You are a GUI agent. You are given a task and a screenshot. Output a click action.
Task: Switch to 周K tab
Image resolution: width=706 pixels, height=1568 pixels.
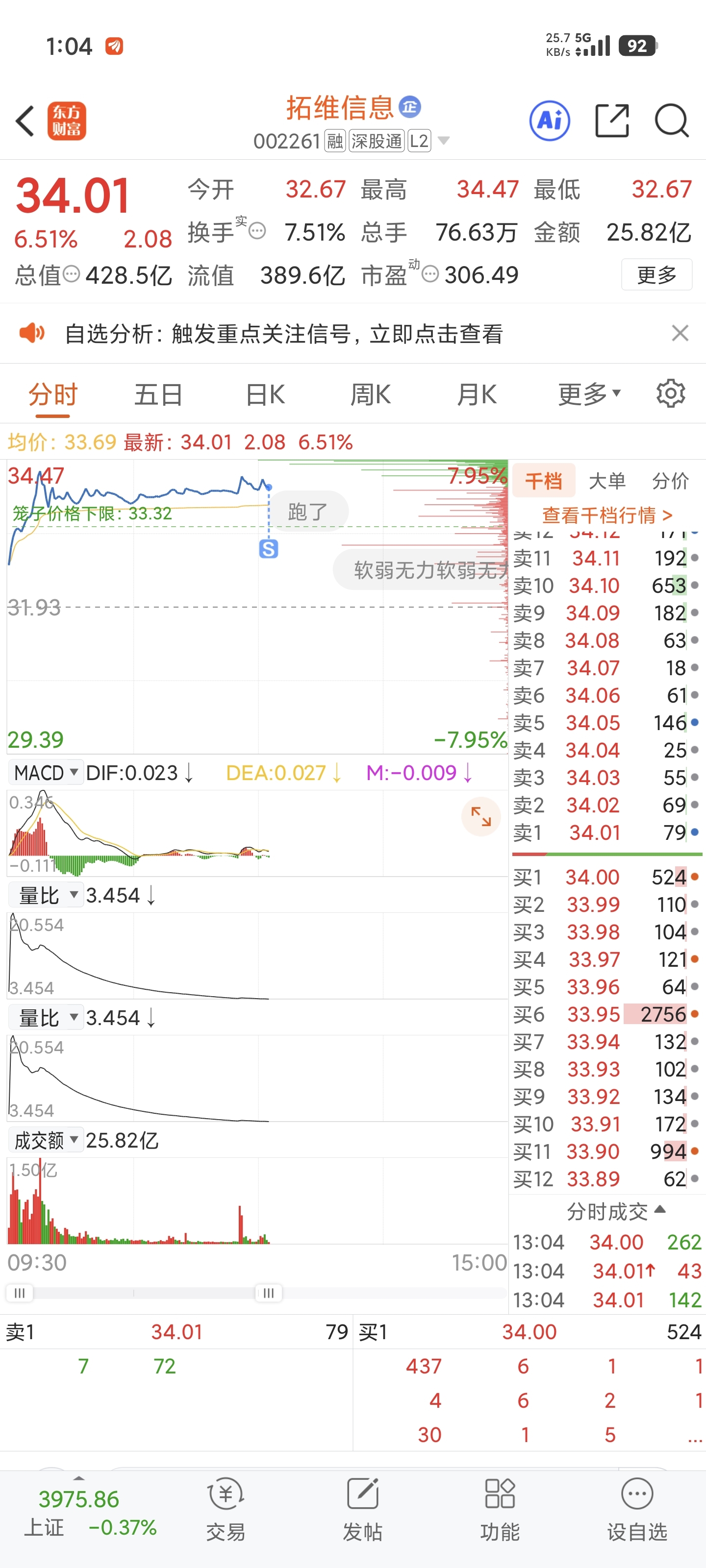pyautogui.click(x=370, y=394)
